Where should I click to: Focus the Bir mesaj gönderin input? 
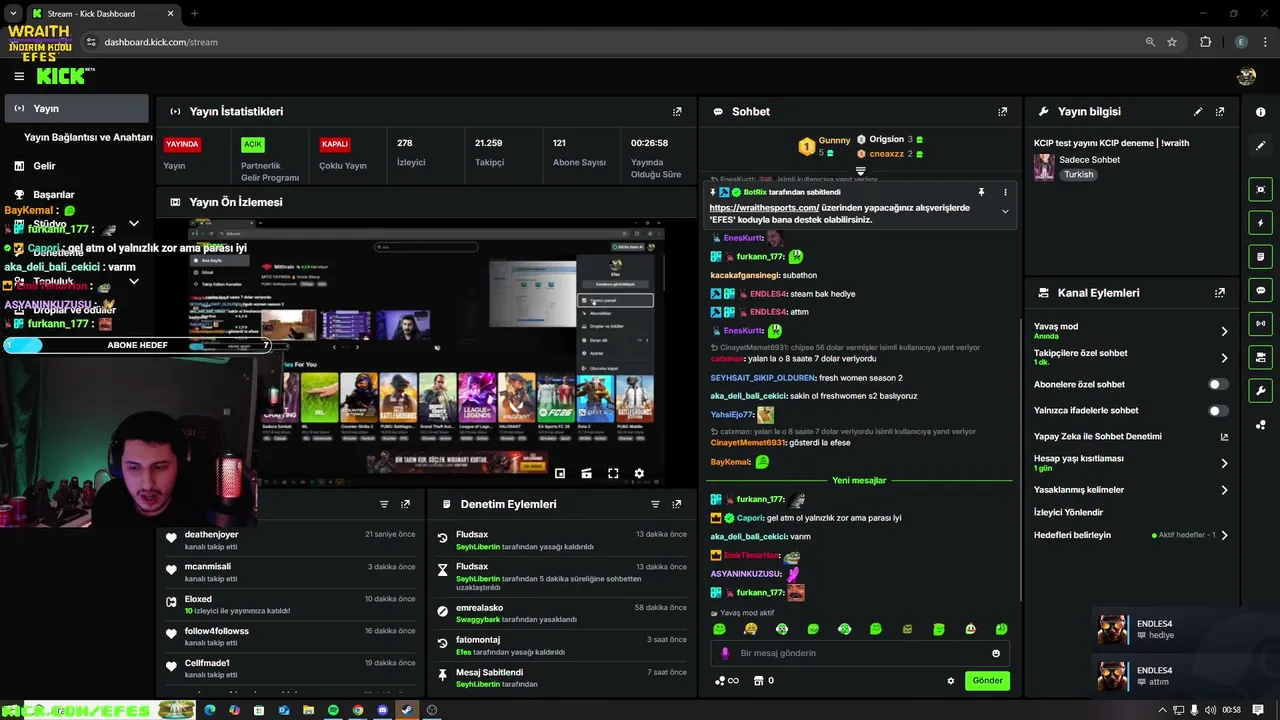[x=860, y=653]
